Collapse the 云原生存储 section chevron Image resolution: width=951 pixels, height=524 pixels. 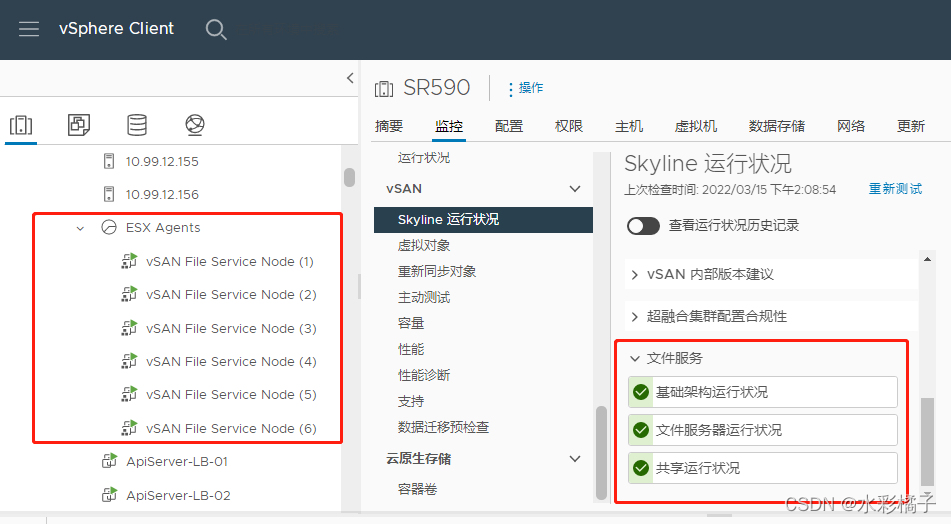click(575, 458)
